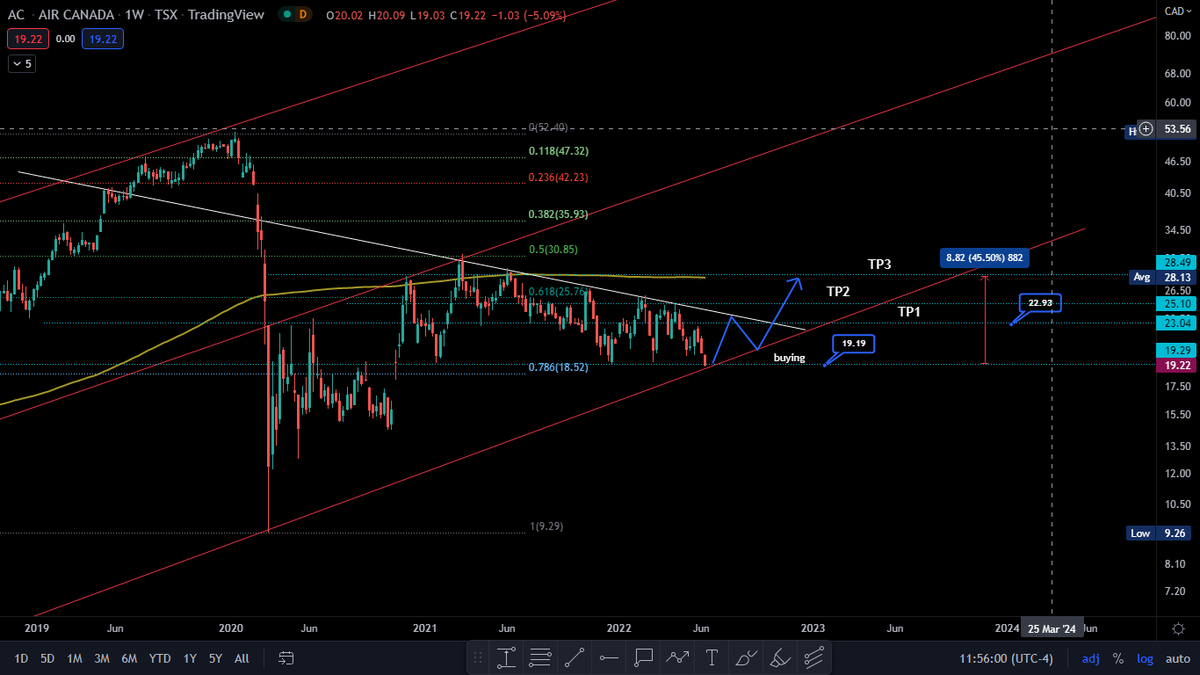Set range to 3M
The width and height of the screenshot is (1200, 675).
(x=102, y=659)
